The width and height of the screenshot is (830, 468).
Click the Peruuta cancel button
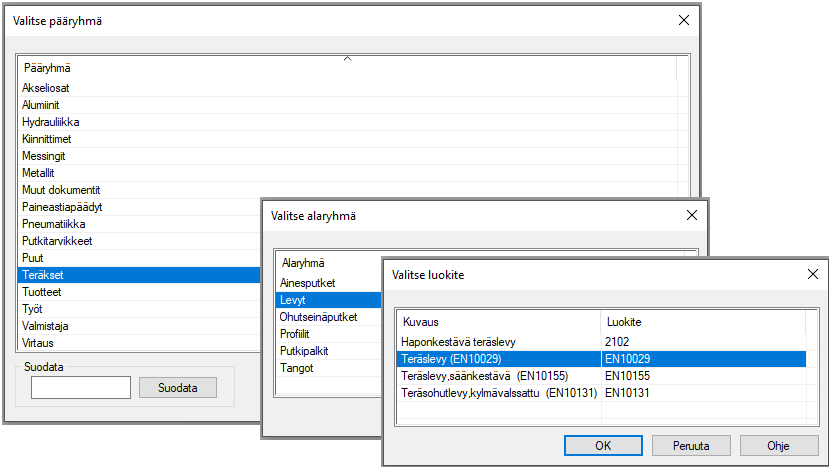691,444
